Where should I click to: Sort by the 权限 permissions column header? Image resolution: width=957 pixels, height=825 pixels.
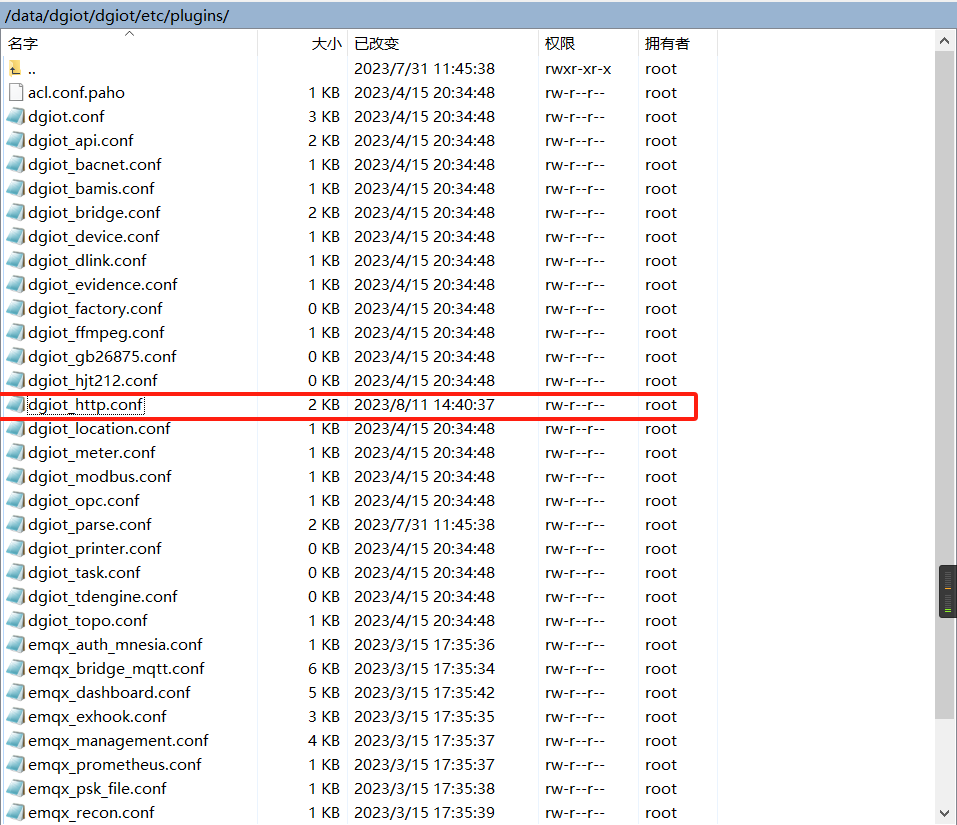(588, 43)
